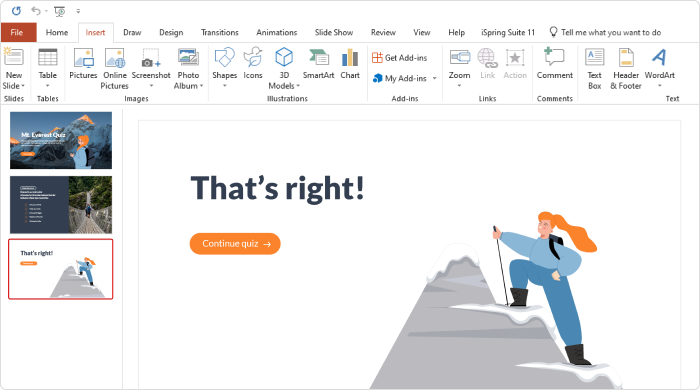Click the WordArt icon
The height and width of the screenshot is (390, 700).
click(x=659, y=58)
